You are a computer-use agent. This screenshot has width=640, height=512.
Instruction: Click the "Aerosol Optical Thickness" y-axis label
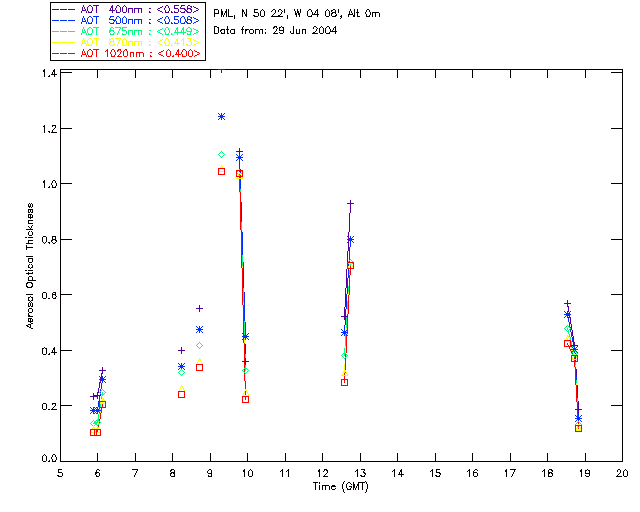30,266
